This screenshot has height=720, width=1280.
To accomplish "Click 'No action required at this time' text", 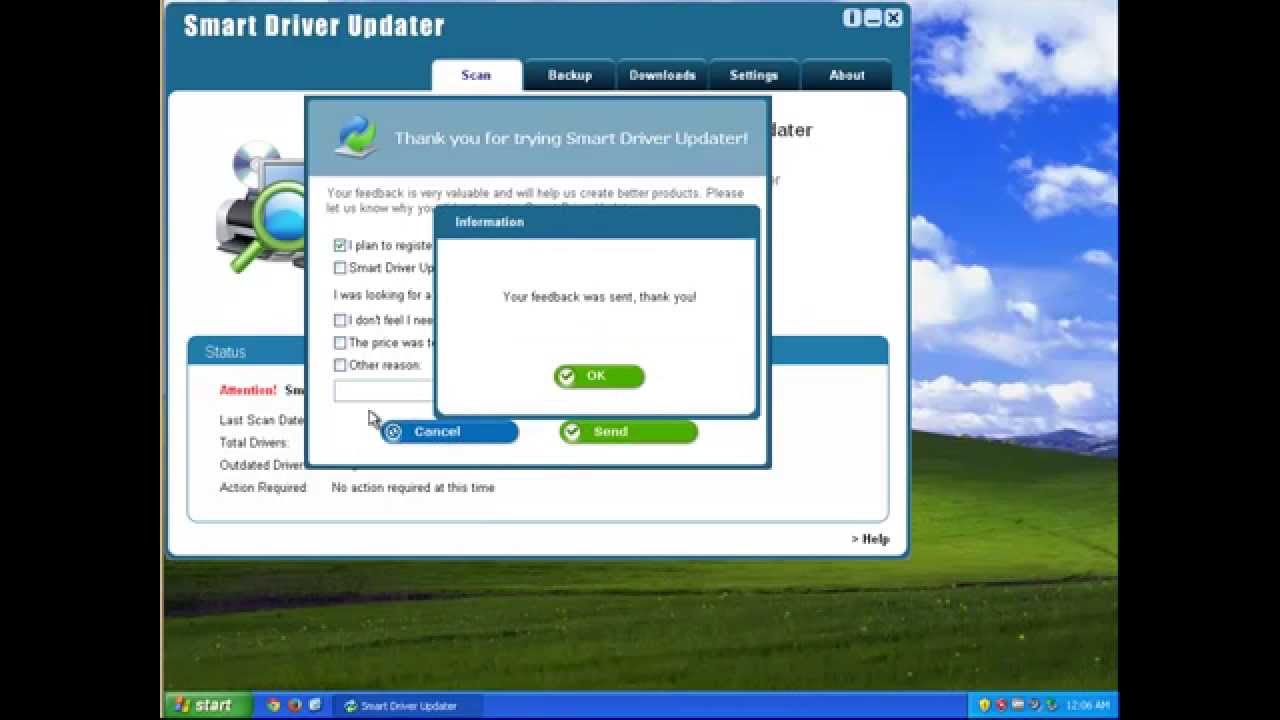I will tap(413, 488).
